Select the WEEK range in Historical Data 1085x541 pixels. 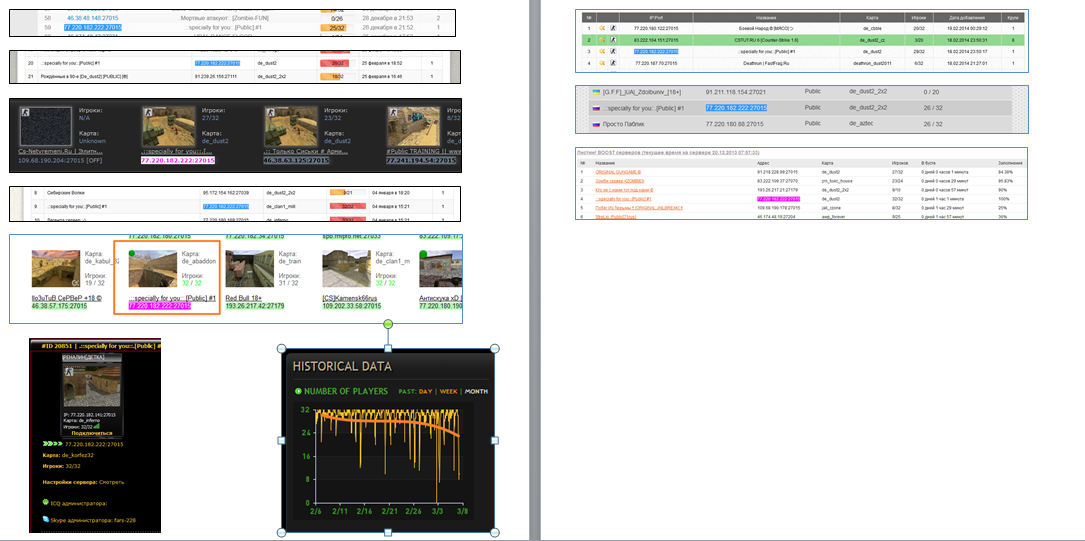pyautogui.click(x=449, y=392)
